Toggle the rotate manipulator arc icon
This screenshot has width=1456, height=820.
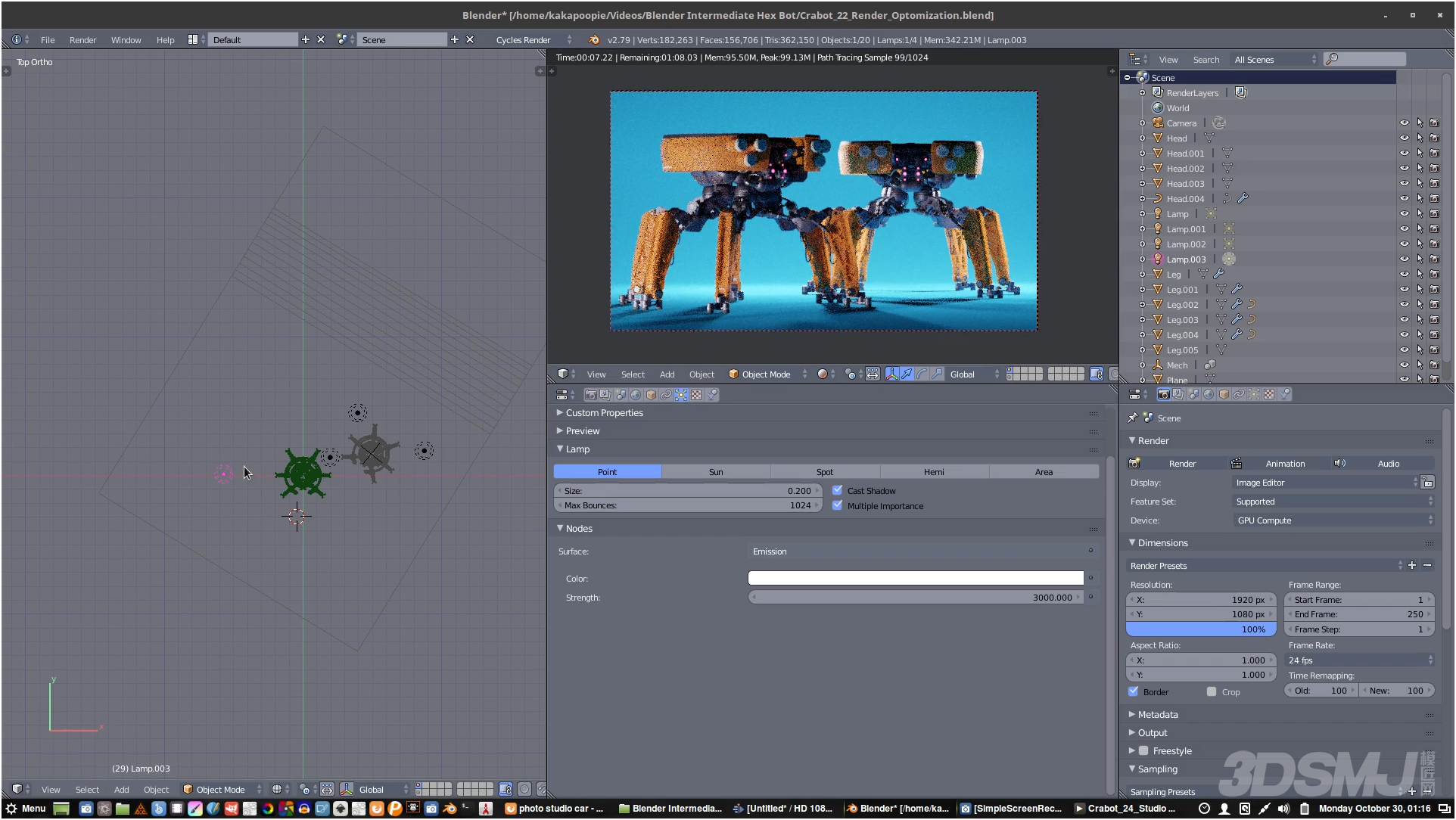coord(922,374)
